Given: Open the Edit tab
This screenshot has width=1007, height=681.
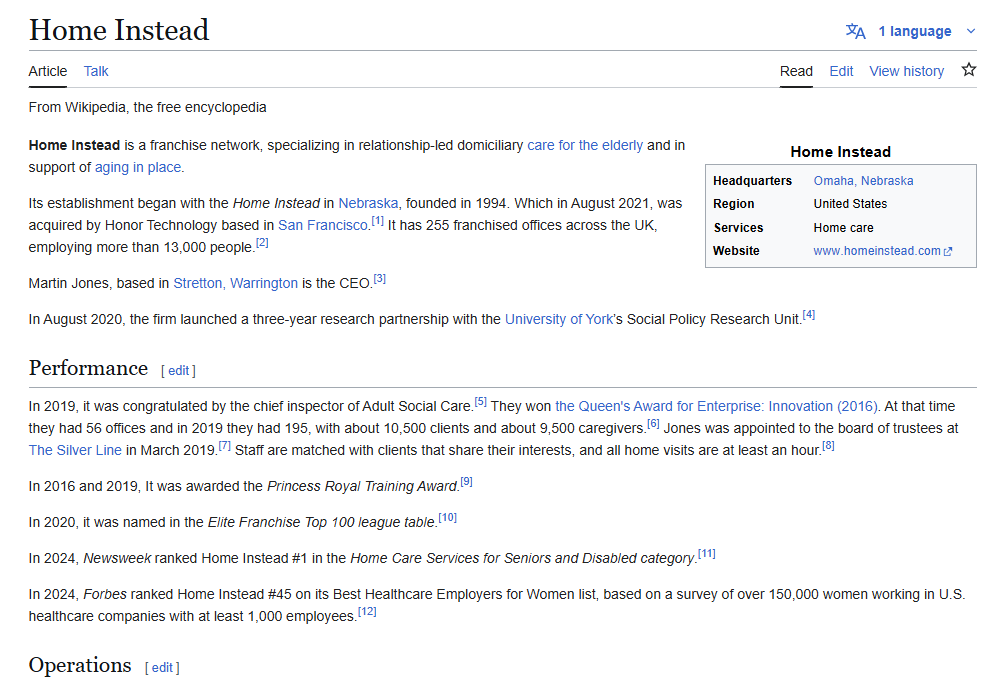Looking at the screenshot, I should click(841, 71).
